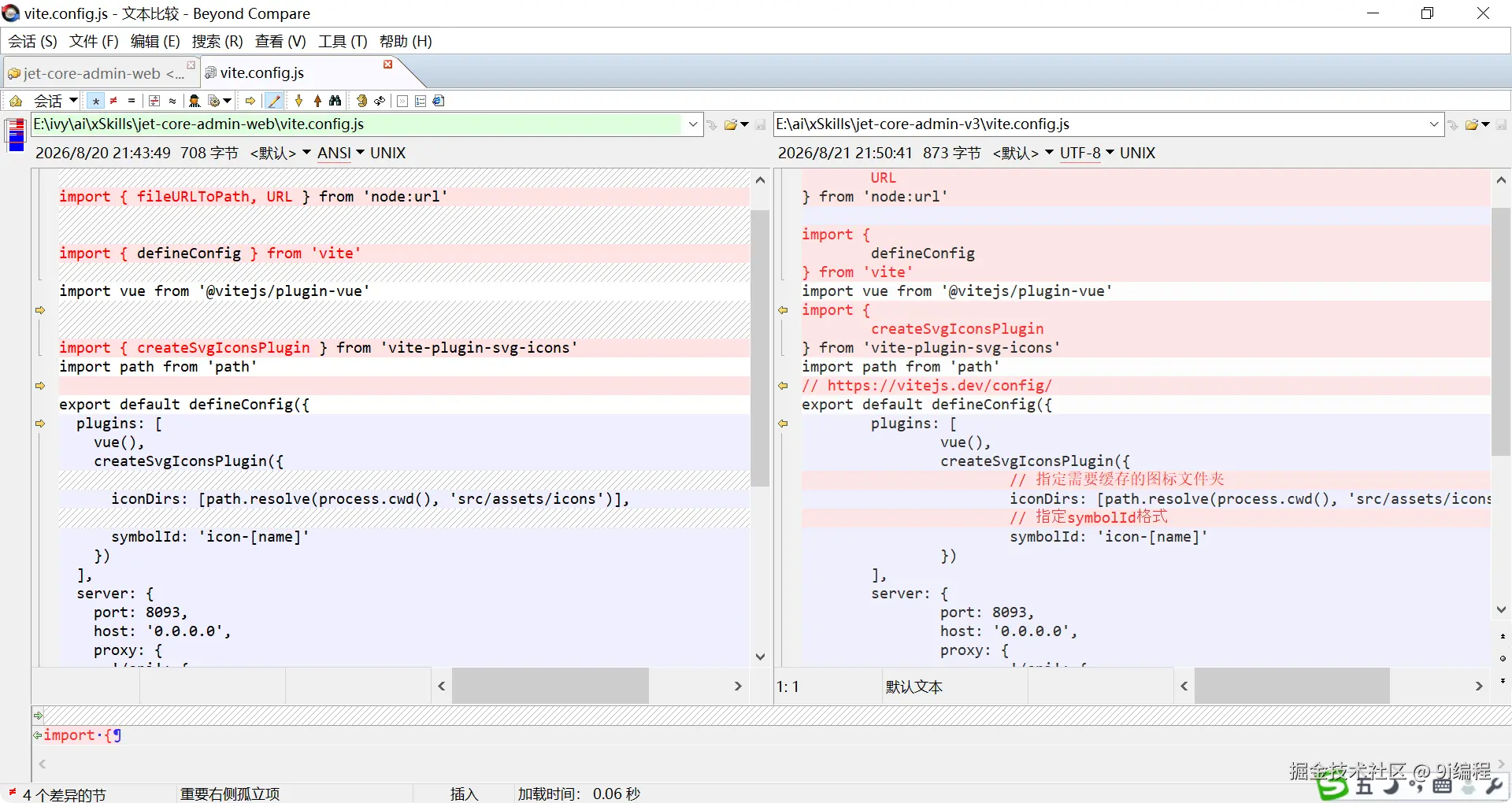Copy the section to the right side
This screenshot has height=803, width=1512.
pyautogui.click(x=250, y=101)
